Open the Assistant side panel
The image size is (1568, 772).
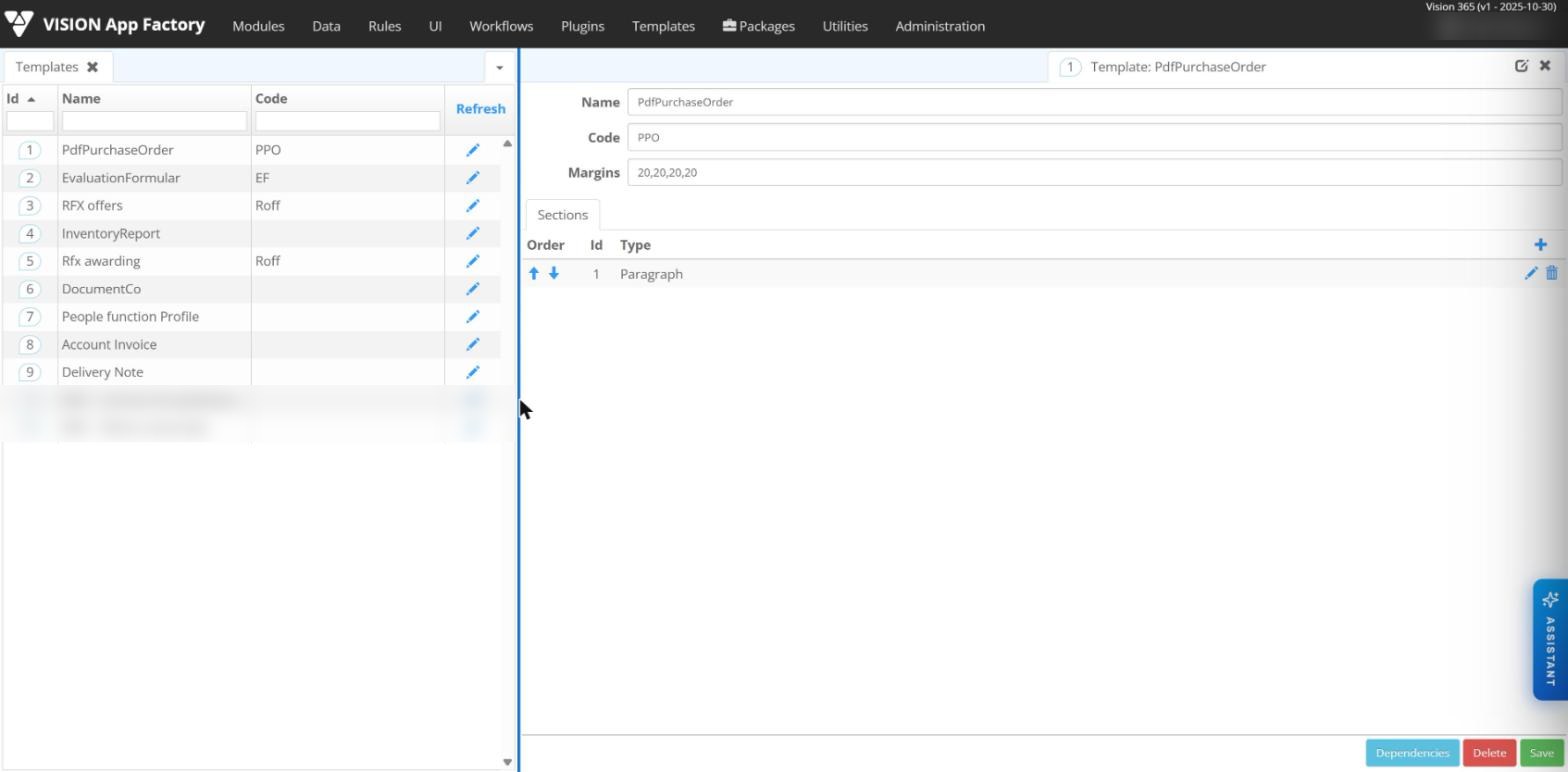pos(1550,640)
